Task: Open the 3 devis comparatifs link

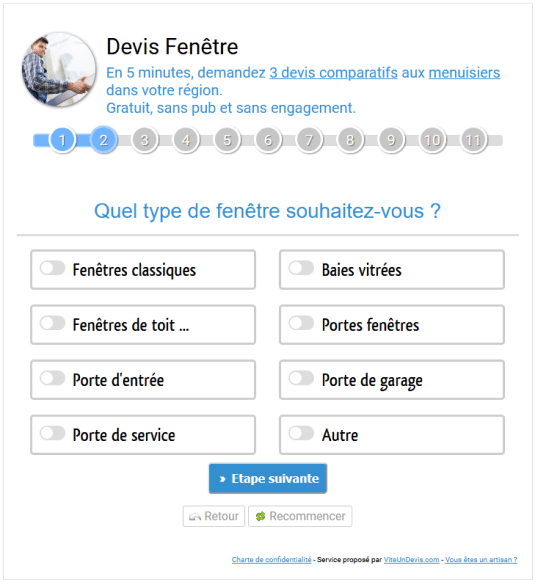Action: [333, 73]
